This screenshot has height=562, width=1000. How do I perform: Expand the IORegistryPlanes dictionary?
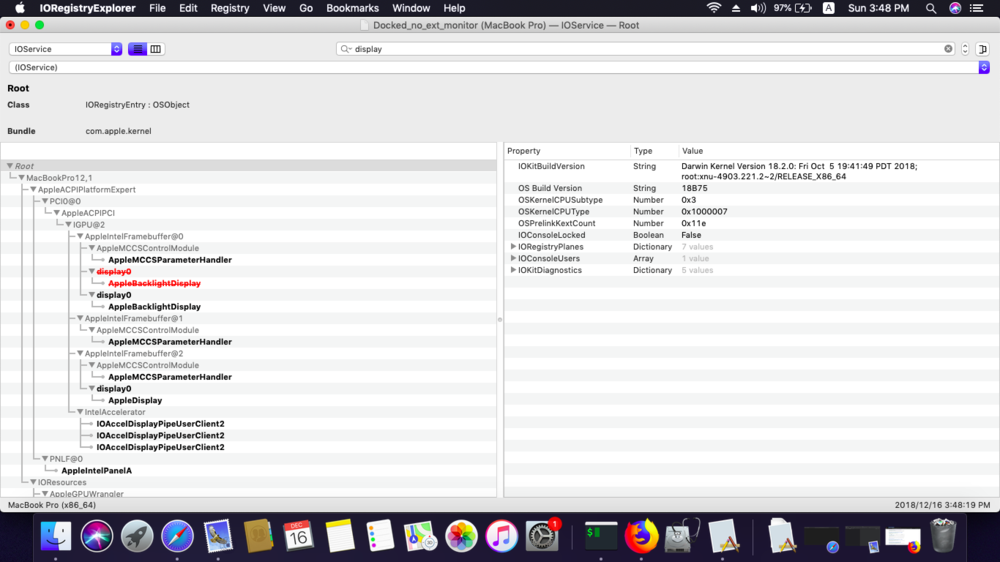pos(514,247)
